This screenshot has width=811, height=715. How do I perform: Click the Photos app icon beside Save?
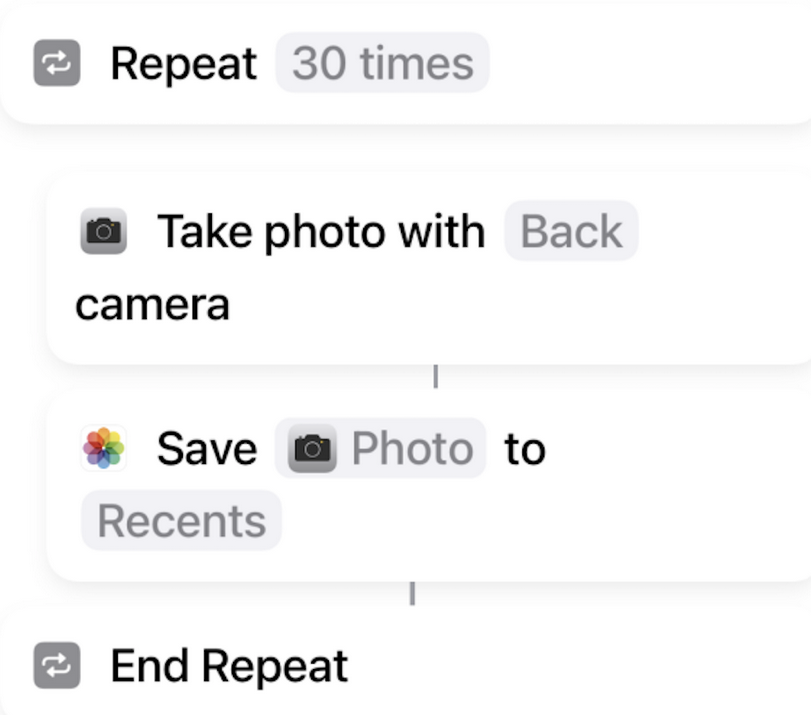coord(103,448)
